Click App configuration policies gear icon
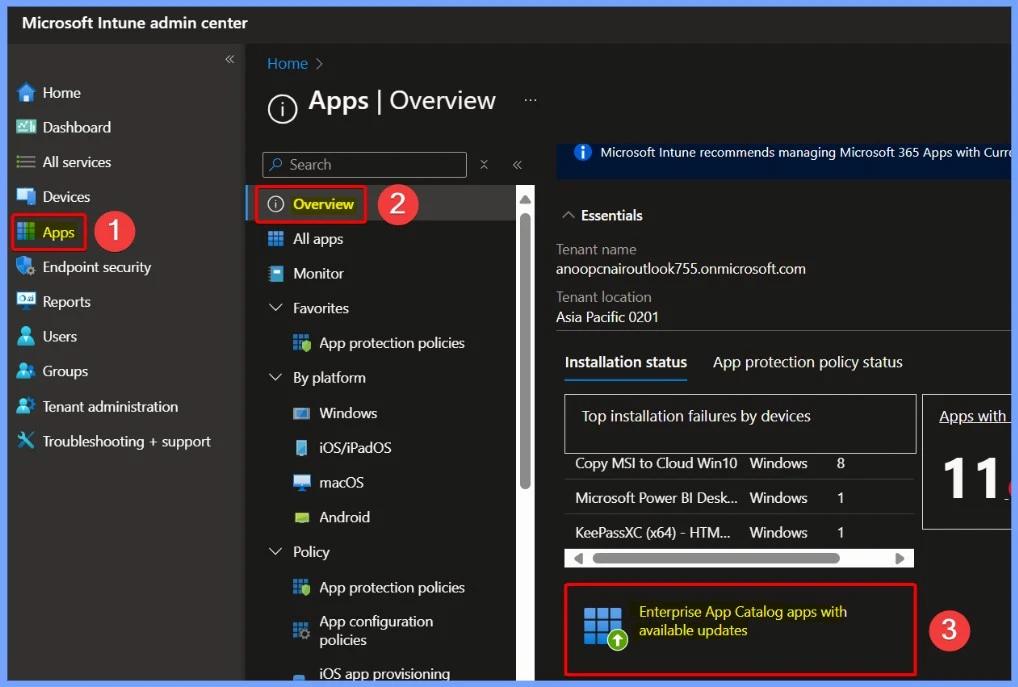 coord(301,630)
